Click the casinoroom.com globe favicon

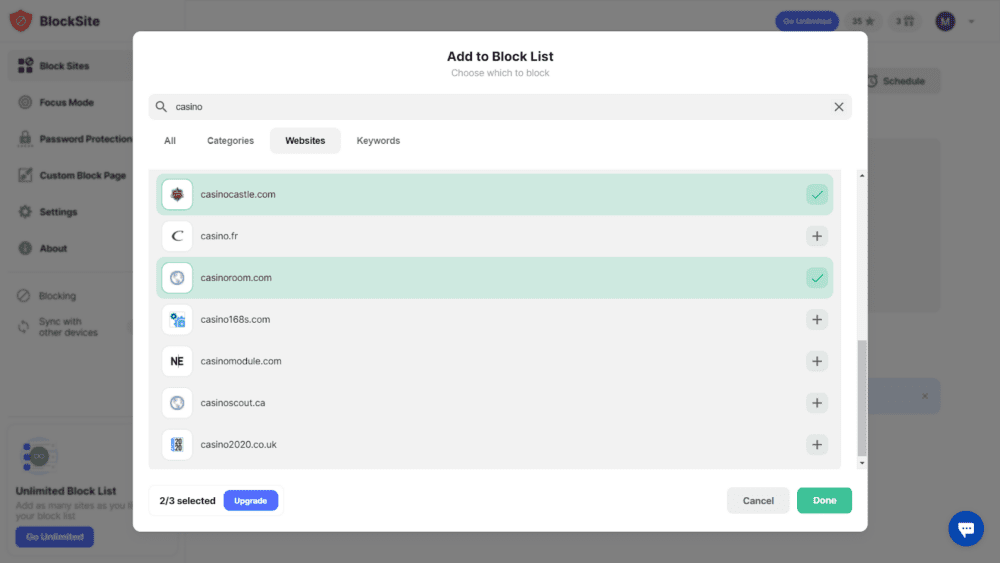177,278
